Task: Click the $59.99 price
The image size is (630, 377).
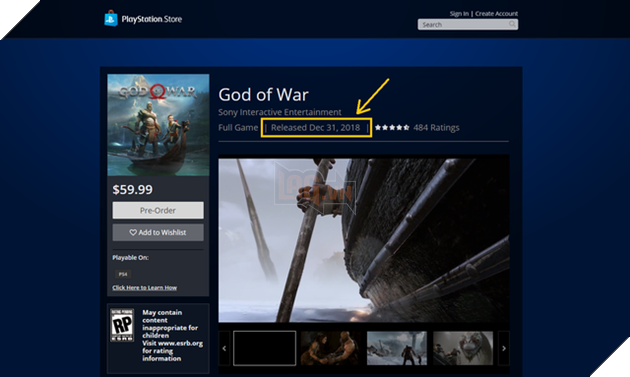Action: click(133, 189)
